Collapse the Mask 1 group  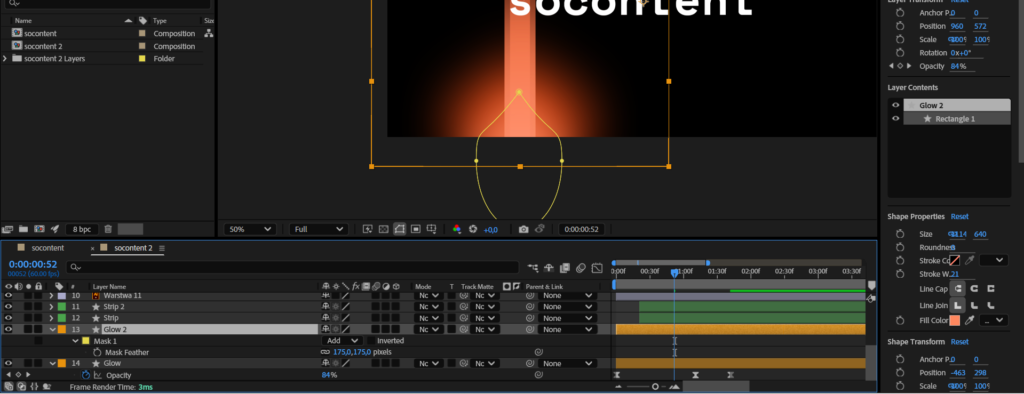[75, 340]
